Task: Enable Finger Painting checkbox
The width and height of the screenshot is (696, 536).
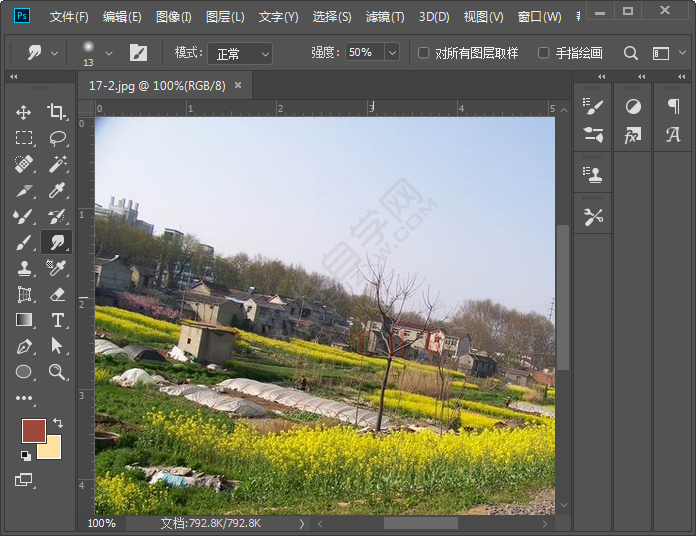Action: pyautogui.click(x=543, y=53)
